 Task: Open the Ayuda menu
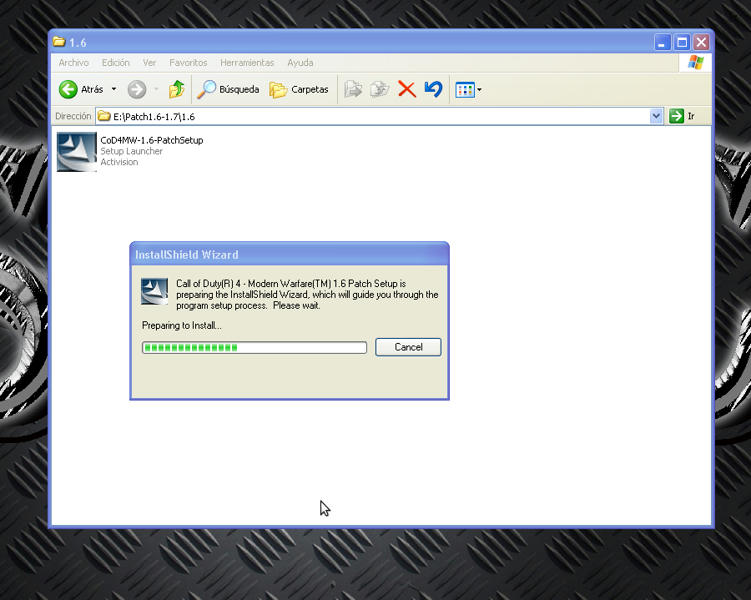coord(300,63)
